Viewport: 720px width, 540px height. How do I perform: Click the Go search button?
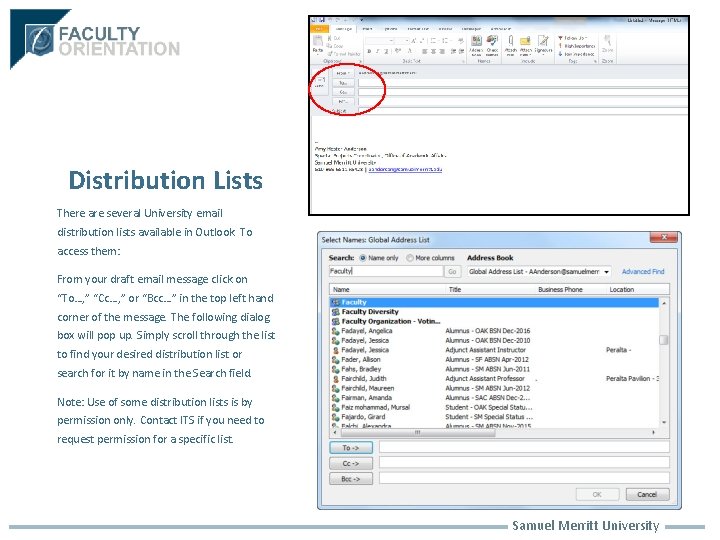click(x=452, y=272)
